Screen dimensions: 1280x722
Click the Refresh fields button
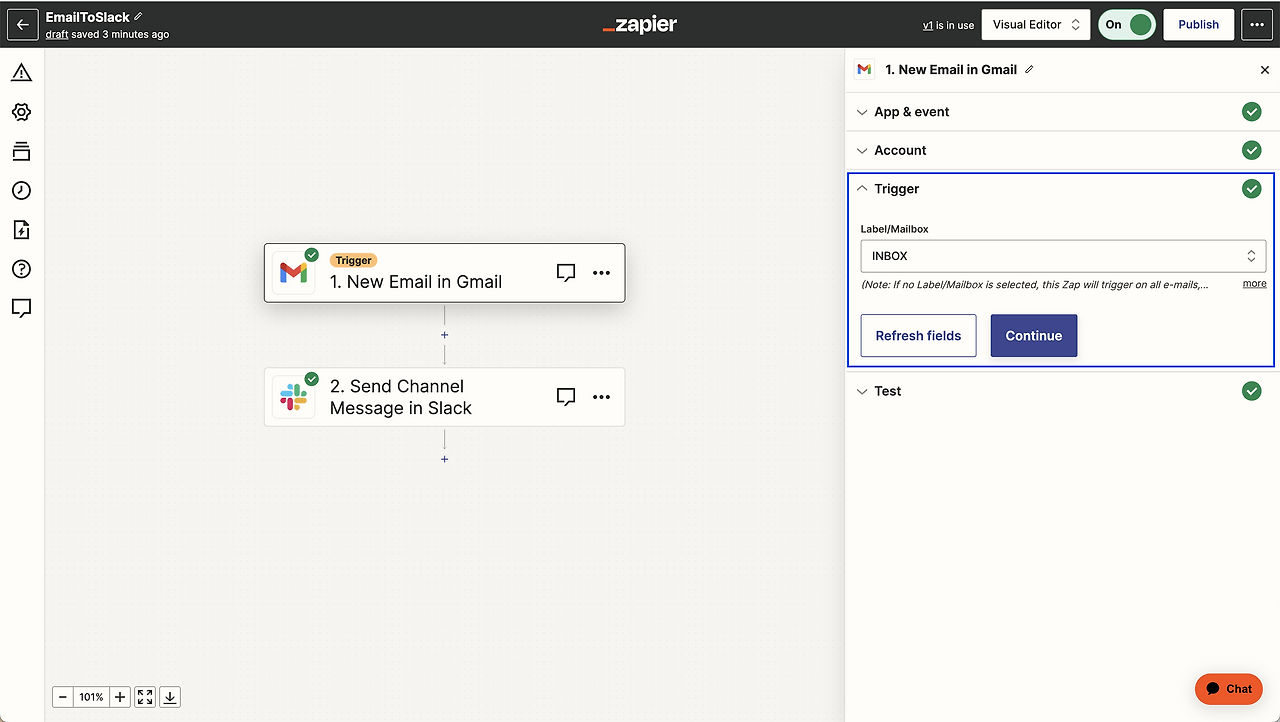918,336
